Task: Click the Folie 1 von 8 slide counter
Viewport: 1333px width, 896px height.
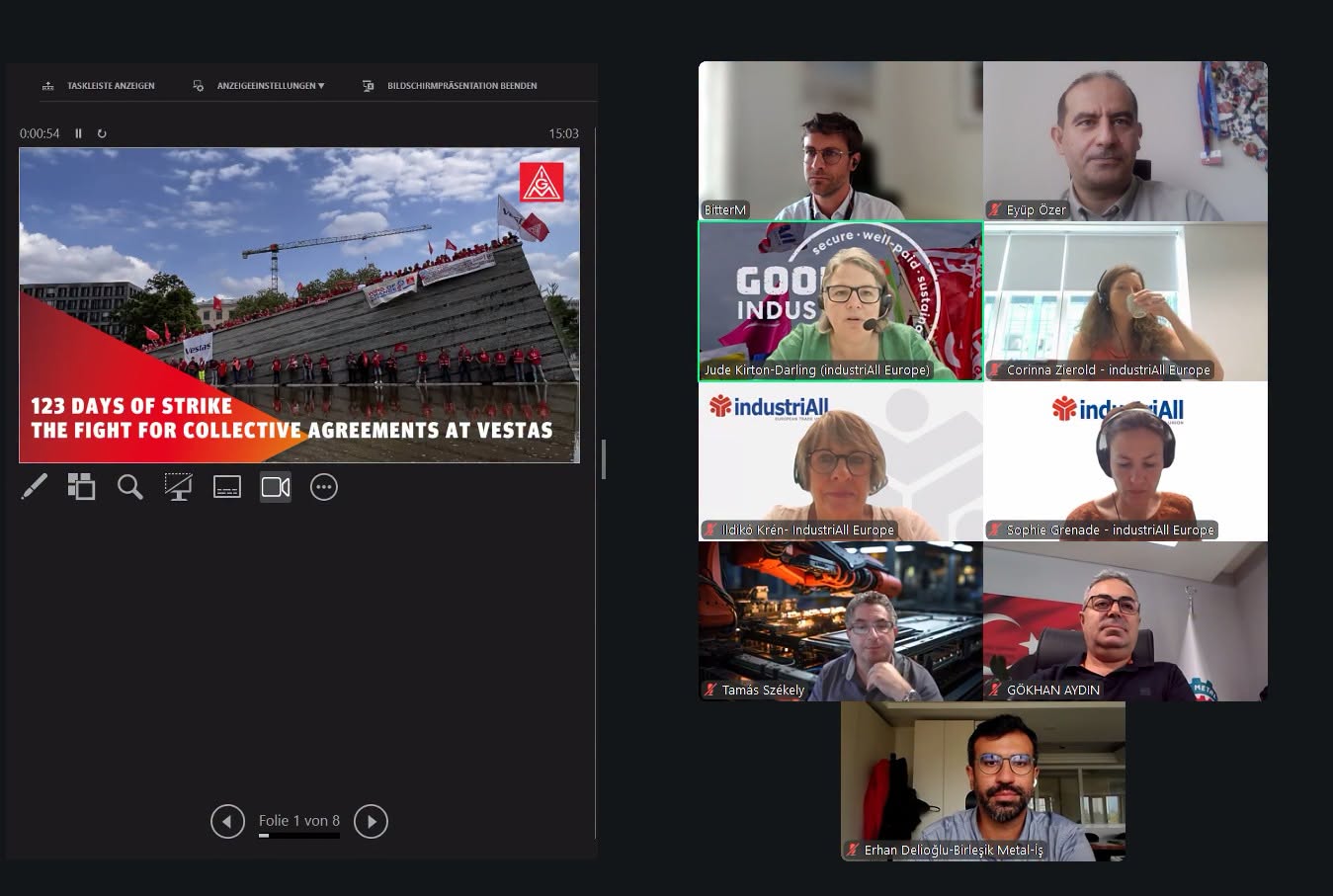Action: (x=299, y=821)
